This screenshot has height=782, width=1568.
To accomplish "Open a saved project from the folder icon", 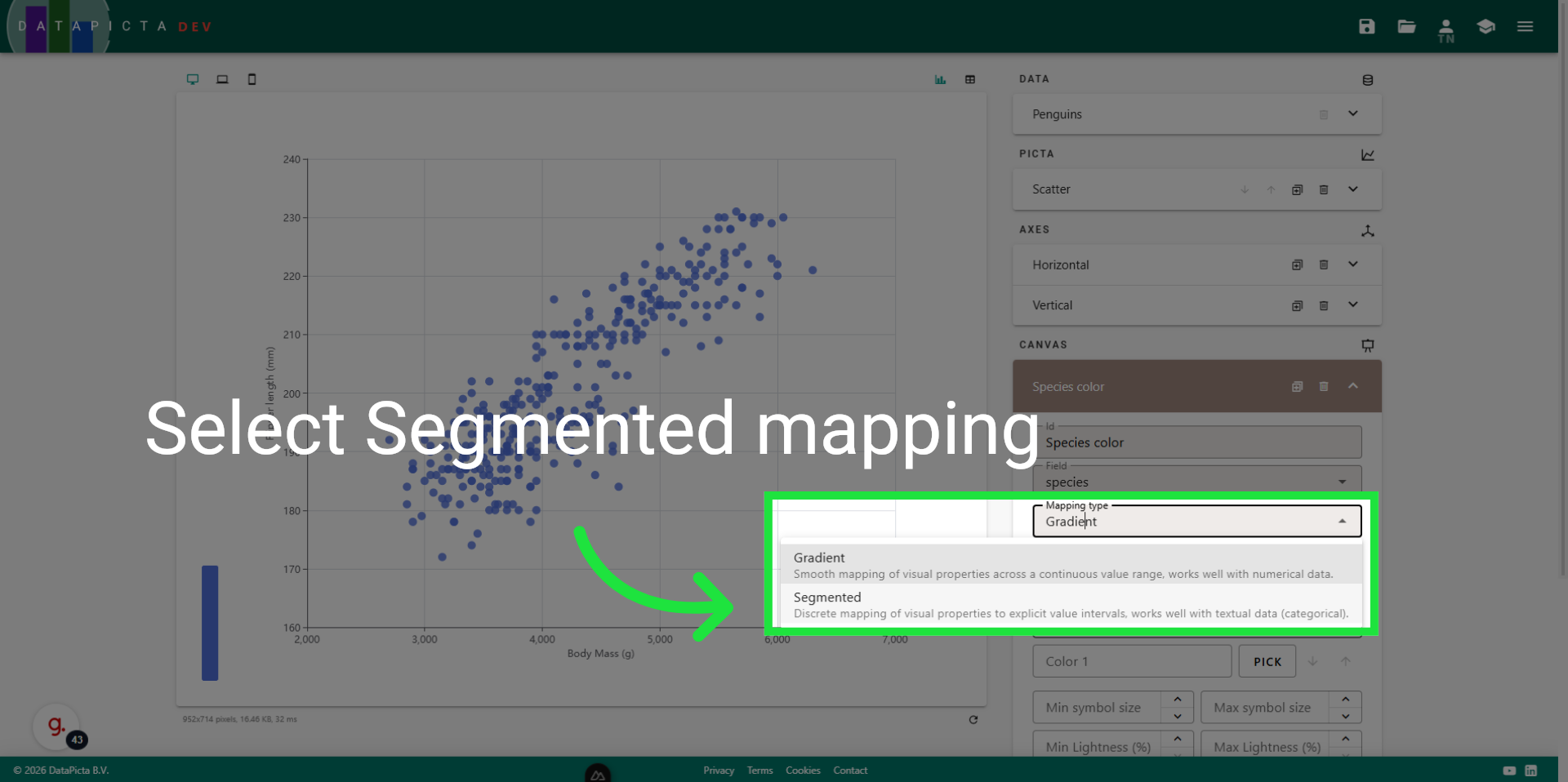I will click(1406, 26).
